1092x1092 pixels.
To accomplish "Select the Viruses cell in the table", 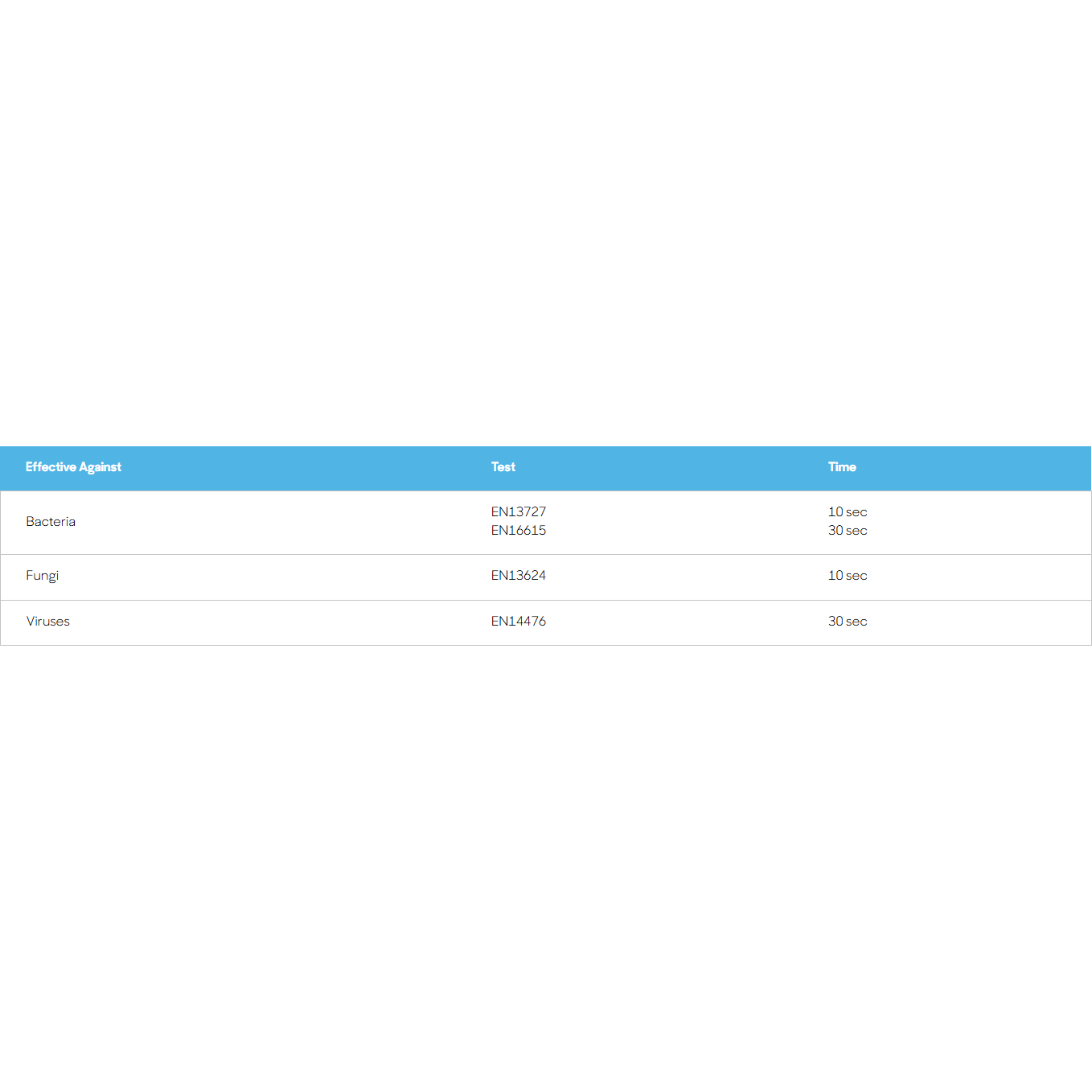I will [x=48, y=622].
